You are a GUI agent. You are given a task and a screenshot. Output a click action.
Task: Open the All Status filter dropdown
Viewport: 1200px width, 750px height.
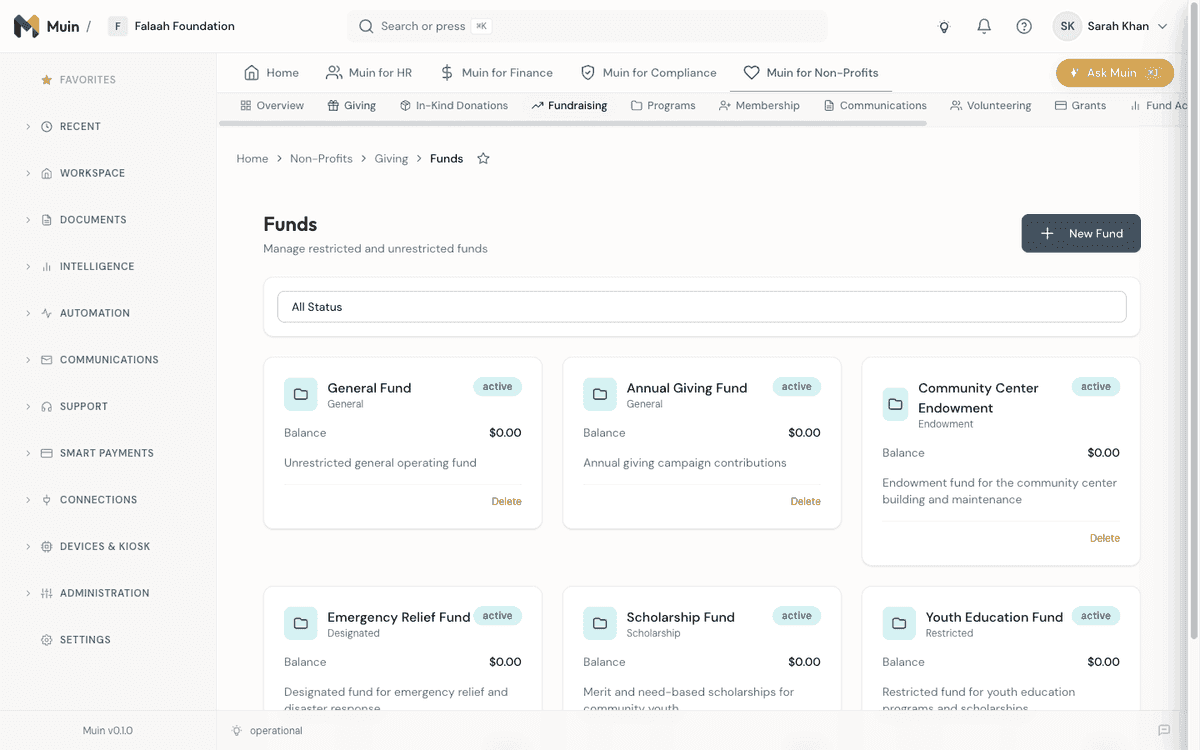tap(701, 307)
